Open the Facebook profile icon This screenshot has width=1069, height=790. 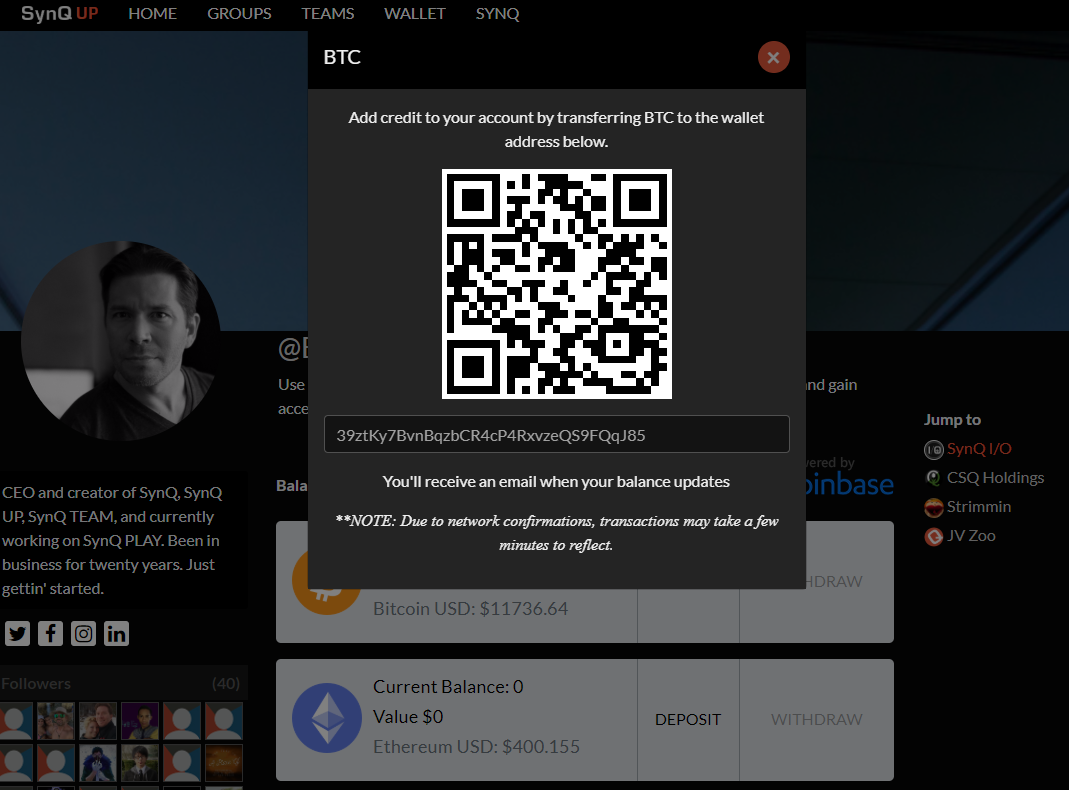click(50, 633)
